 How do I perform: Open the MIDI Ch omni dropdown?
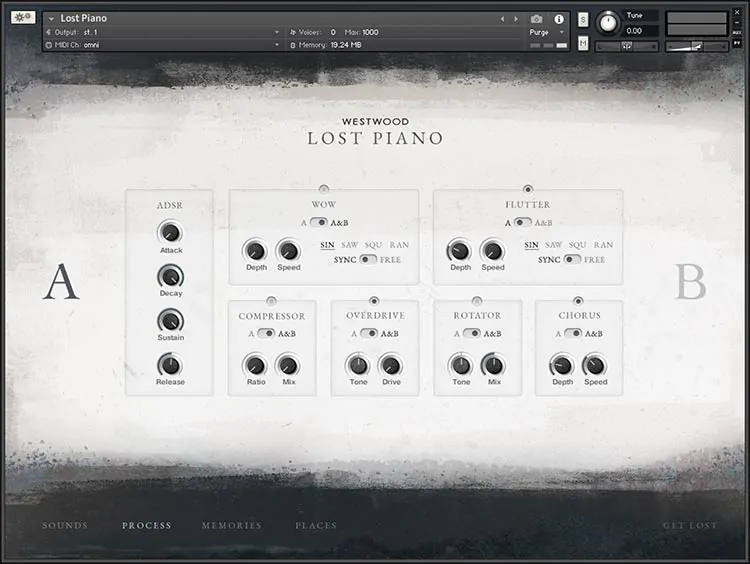tap(163, 44)
